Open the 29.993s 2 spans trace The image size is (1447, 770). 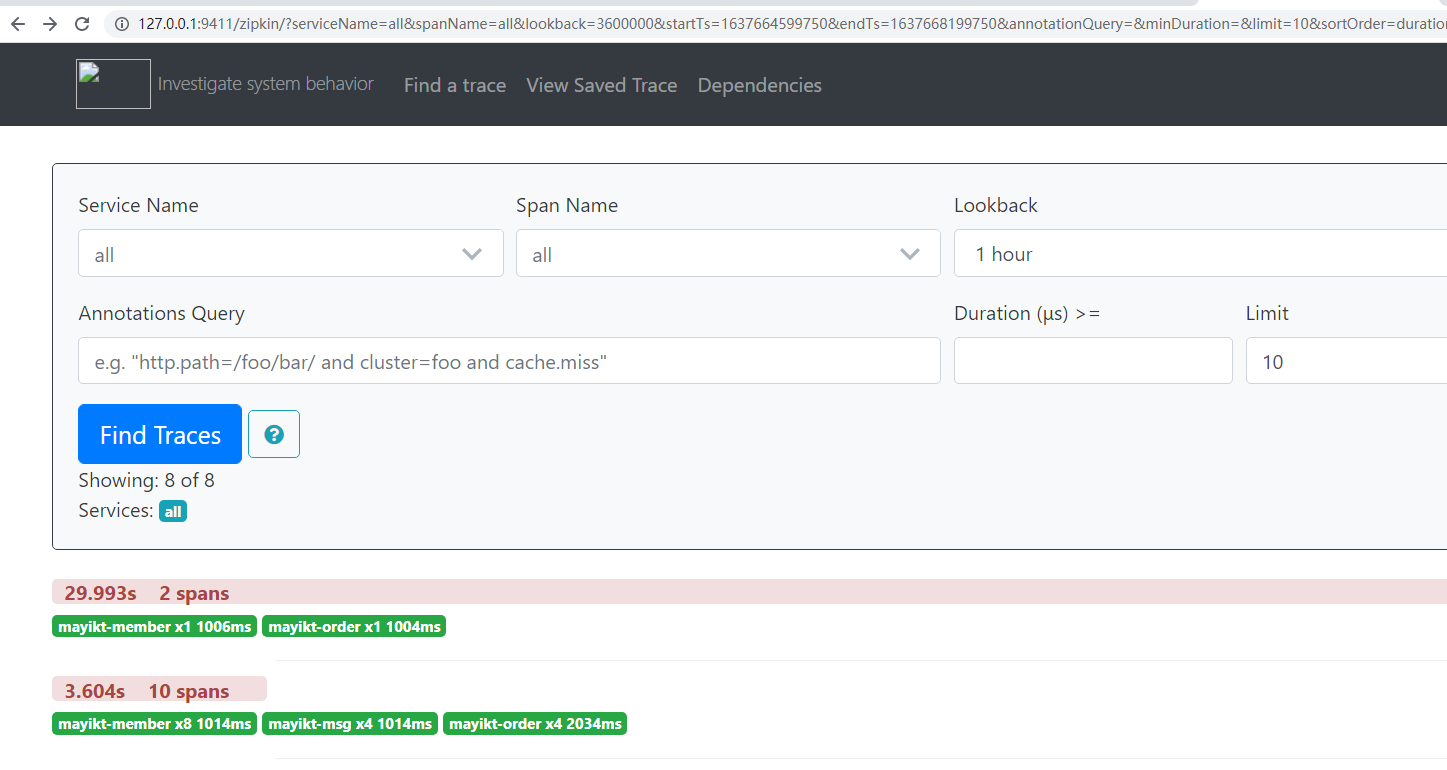[749, 592]
